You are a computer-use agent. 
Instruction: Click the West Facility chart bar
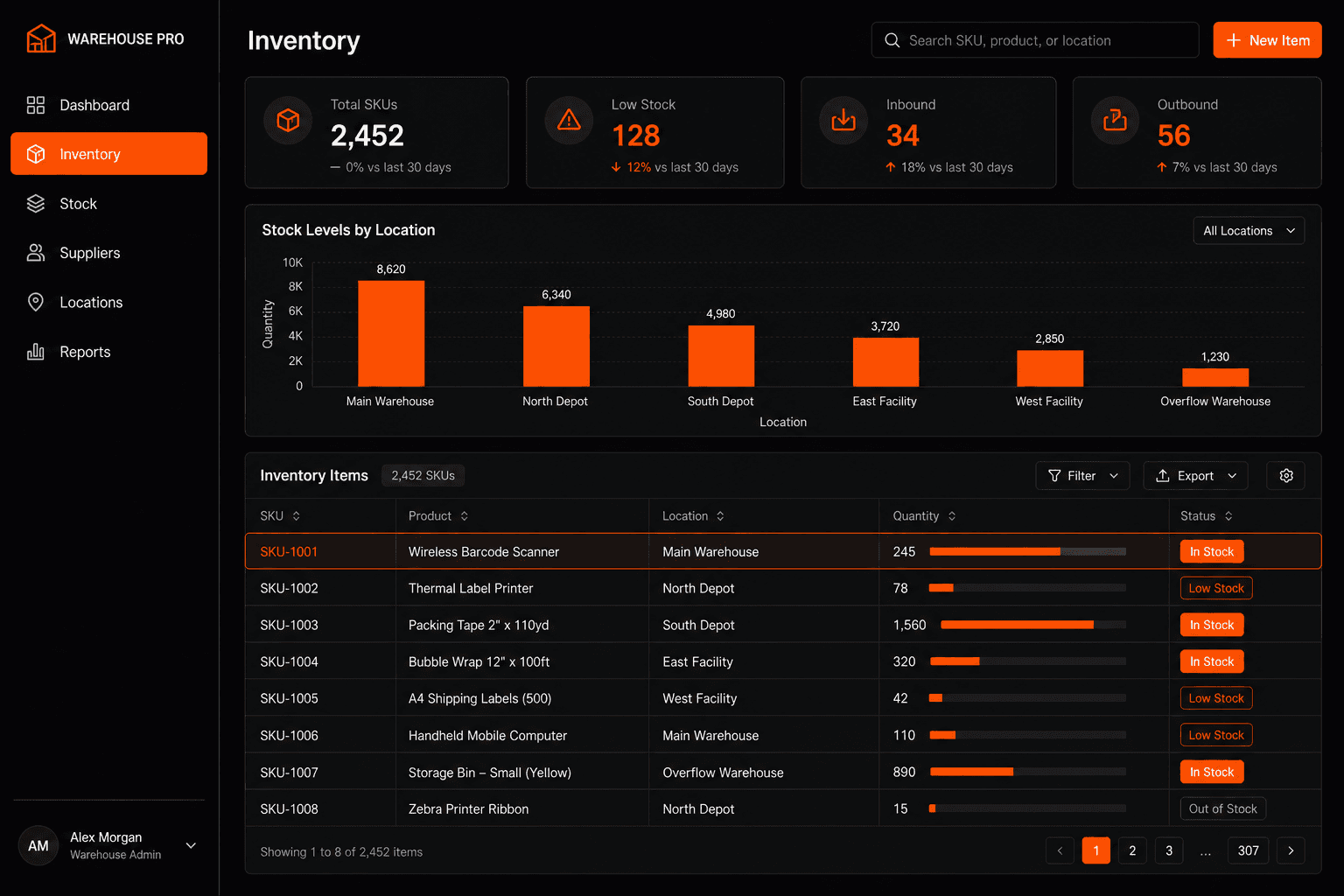pos(1050,368)
